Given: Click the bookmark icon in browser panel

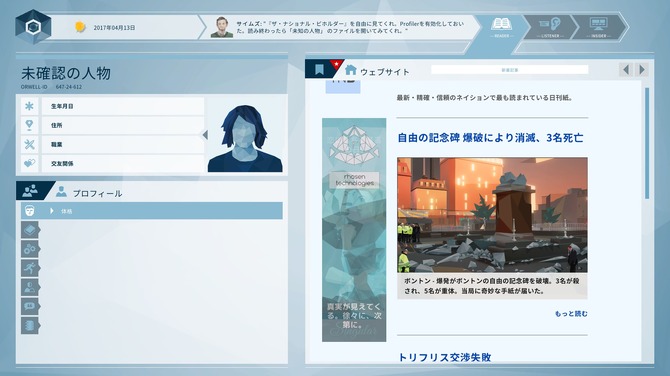Looking at the screenshot, I should [319, 69].
